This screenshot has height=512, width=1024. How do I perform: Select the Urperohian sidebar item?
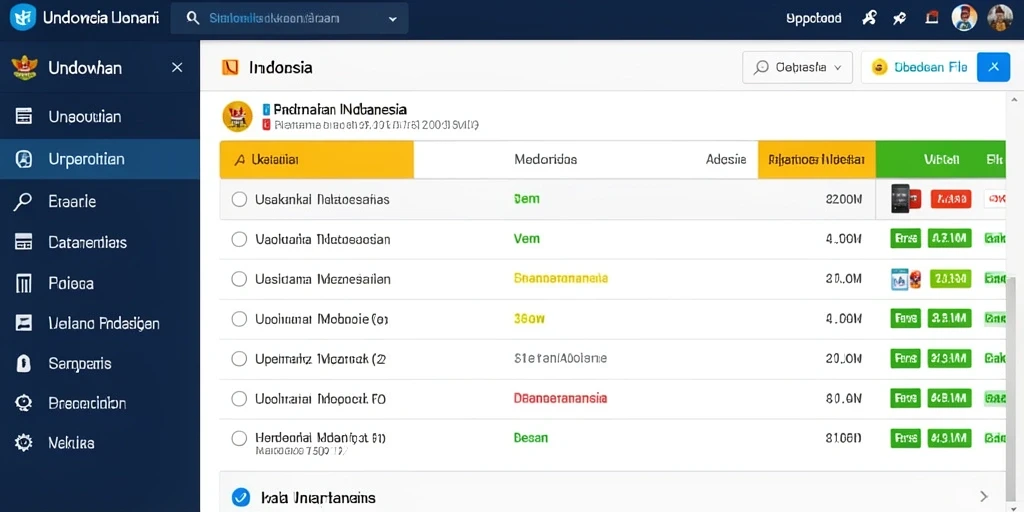pos(100,159)
